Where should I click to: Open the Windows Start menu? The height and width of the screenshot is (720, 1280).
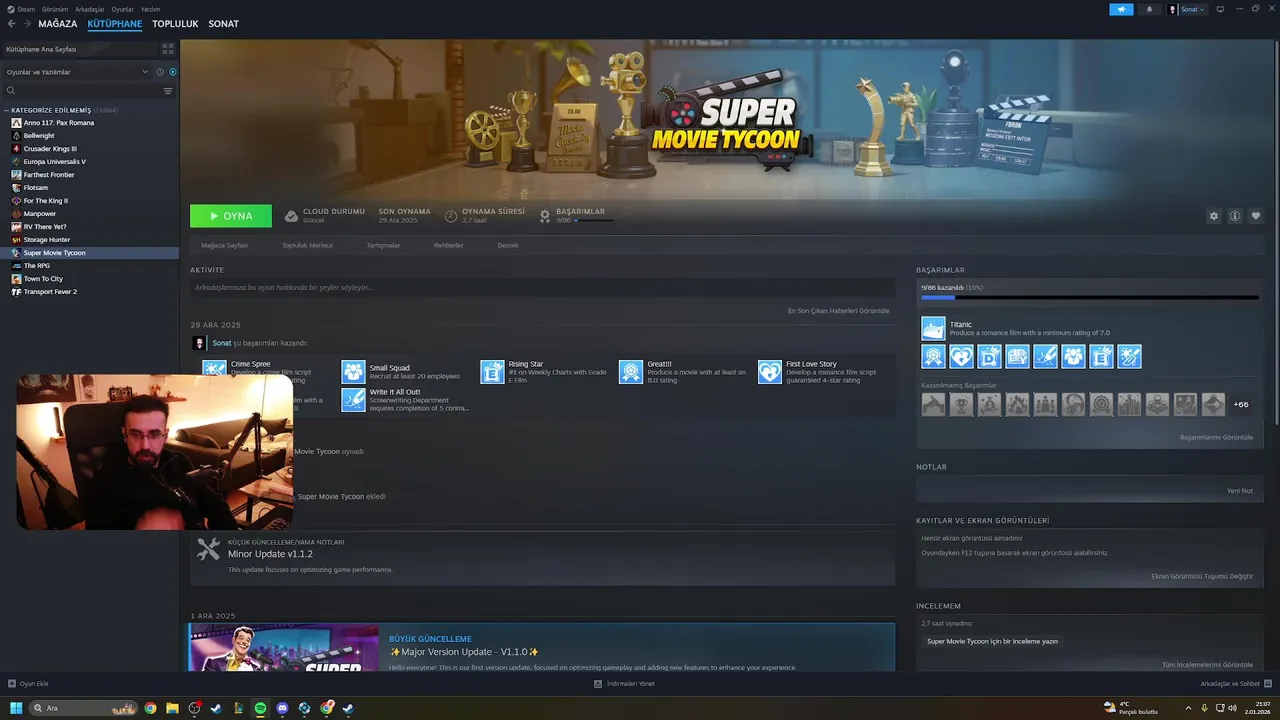(16, 708)
